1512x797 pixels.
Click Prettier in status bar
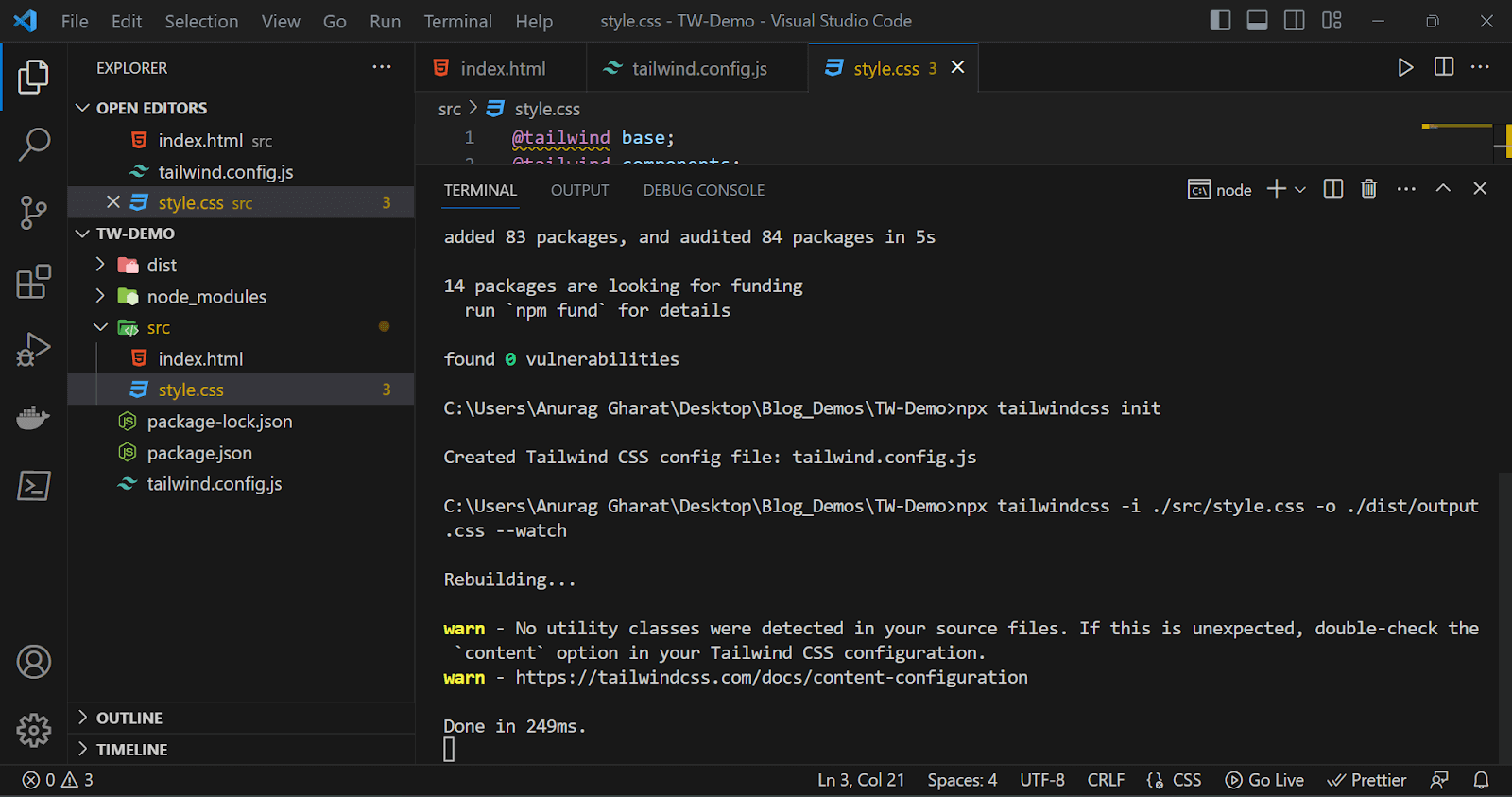(x=1366, y=780)
